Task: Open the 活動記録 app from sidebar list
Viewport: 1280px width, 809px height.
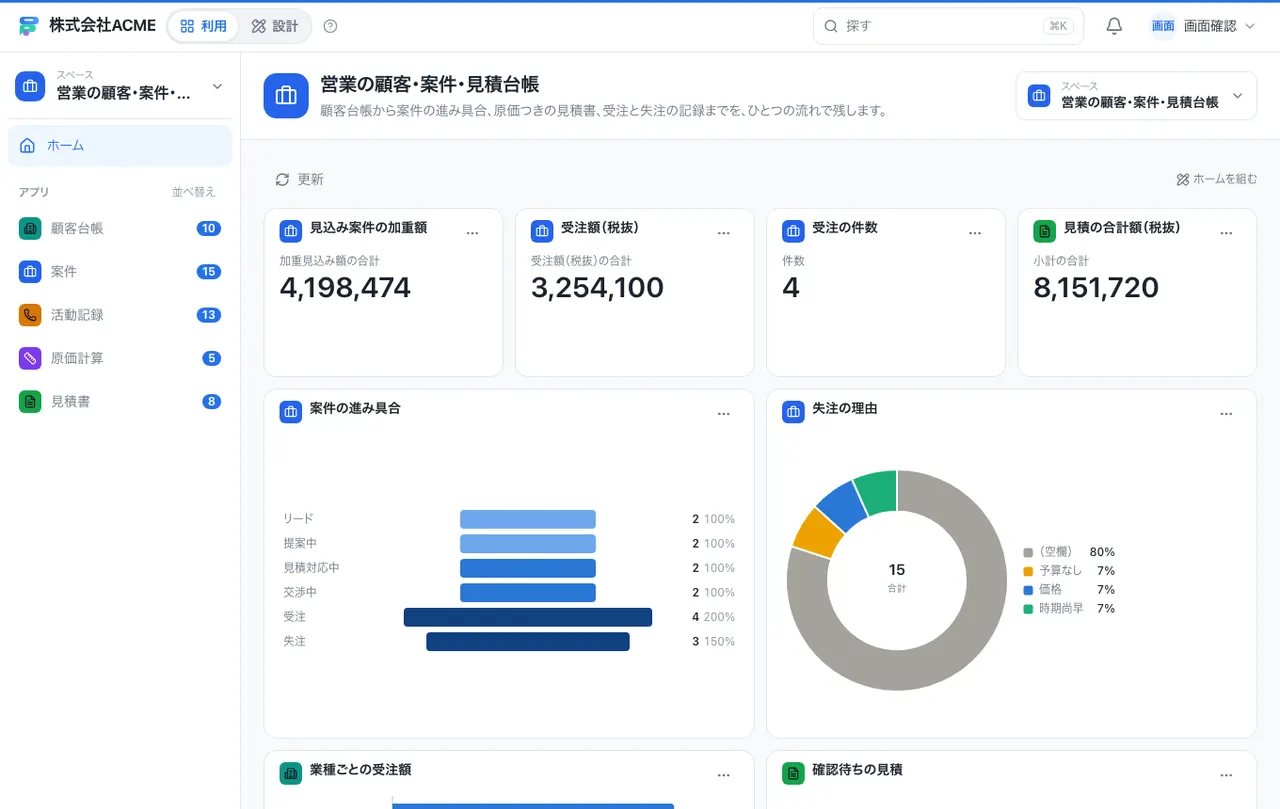Action: [x=120, y=314]
